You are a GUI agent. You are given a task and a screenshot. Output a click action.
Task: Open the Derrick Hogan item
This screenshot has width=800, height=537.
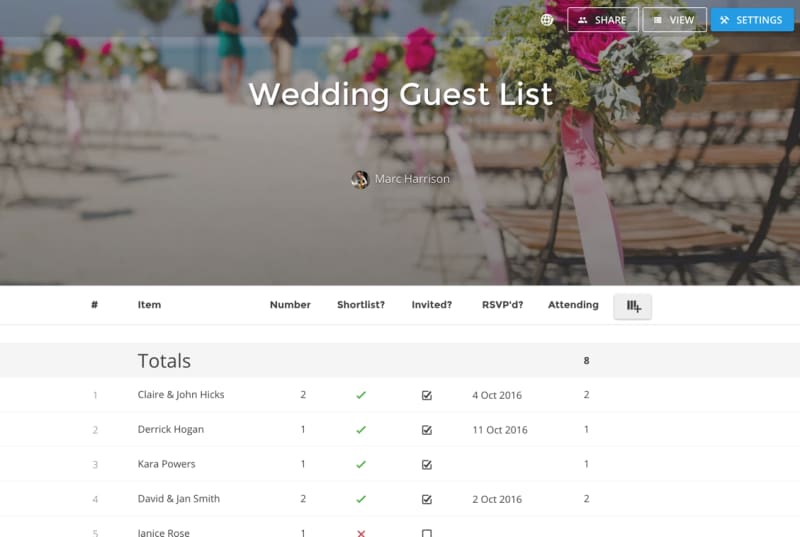point(170,429)
